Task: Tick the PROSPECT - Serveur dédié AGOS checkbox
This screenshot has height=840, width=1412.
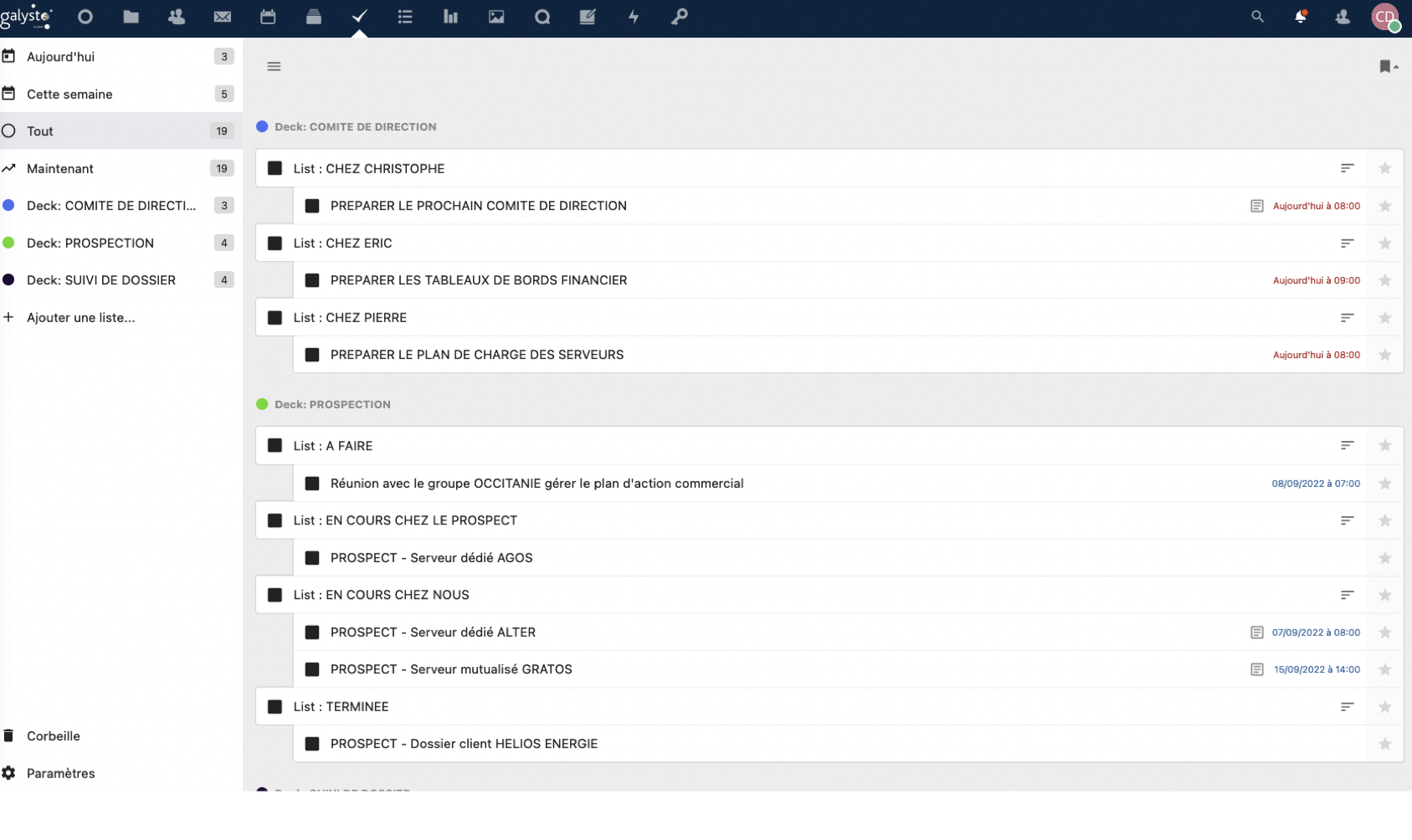Action: pos(312,558)
